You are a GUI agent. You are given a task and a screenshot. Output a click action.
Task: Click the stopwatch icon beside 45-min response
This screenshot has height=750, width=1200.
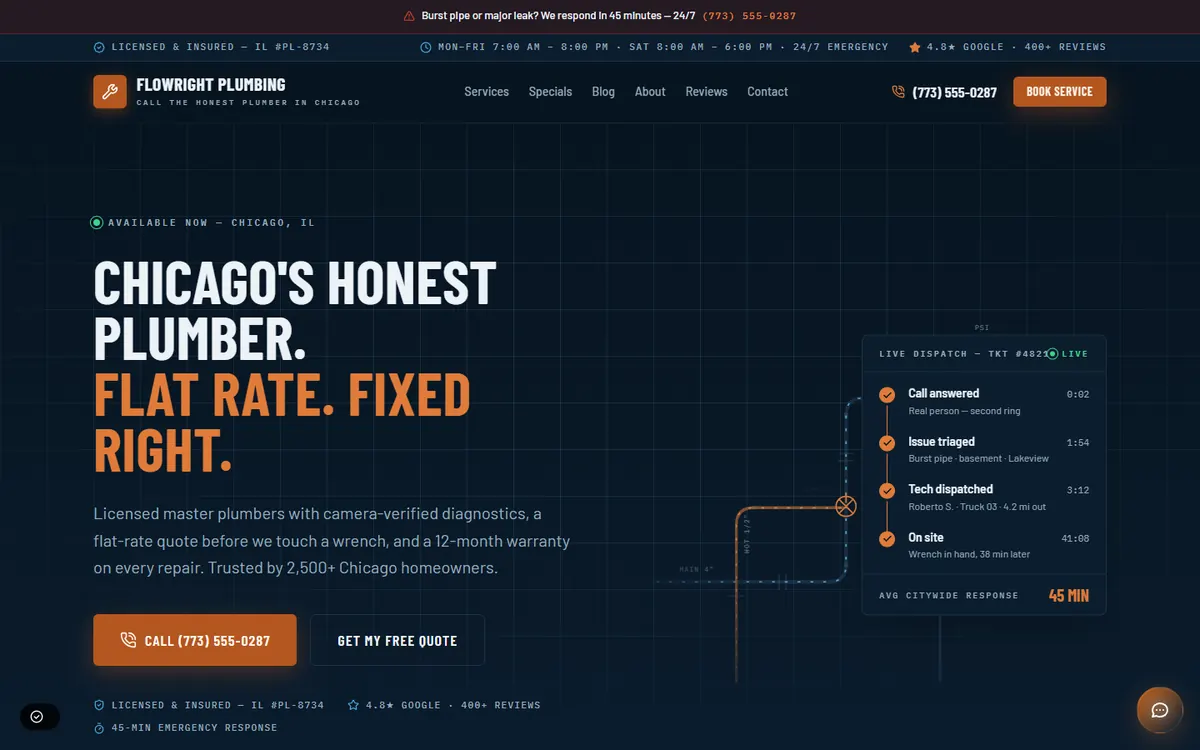pyautogui.click(x=99, y=728)
